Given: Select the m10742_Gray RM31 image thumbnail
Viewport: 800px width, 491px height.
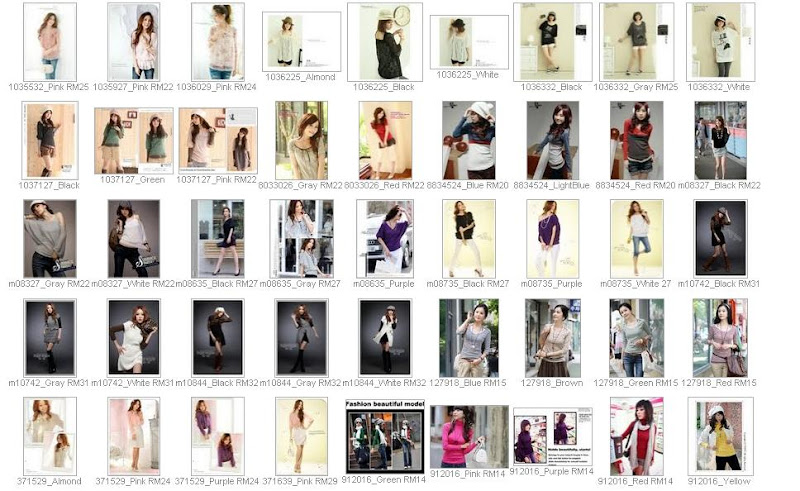Looking at the screenshot, I should tap(50, 338).
